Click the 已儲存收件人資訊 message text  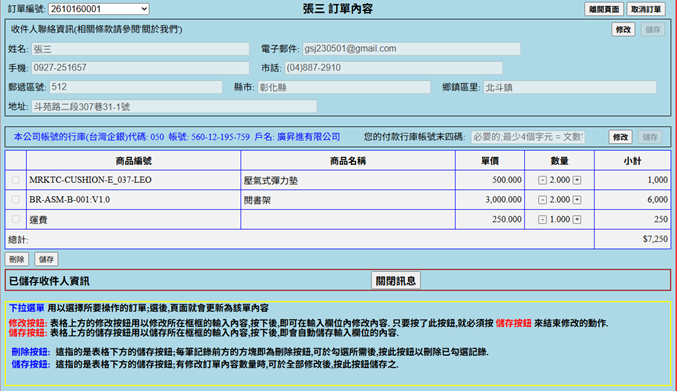point(49,281)
